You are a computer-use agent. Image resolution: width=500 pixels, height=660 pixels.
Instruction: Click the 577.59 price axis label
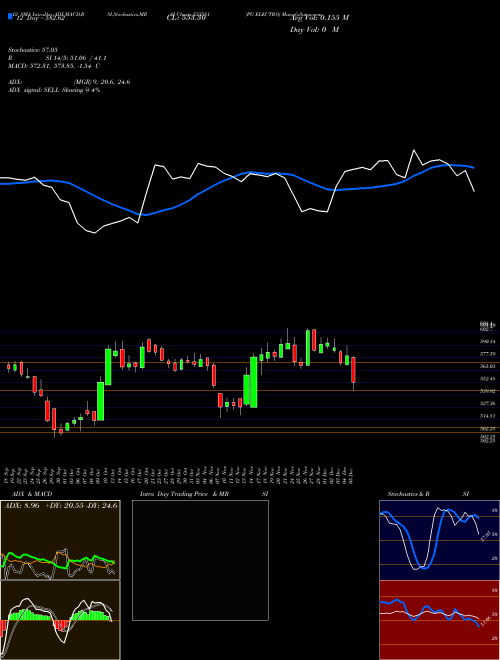click(x=488, y=354)
